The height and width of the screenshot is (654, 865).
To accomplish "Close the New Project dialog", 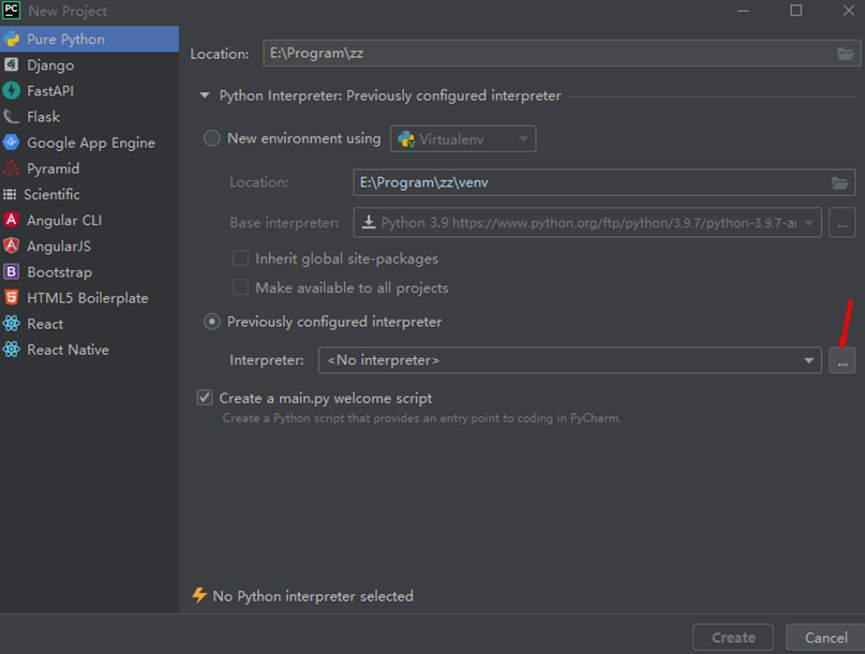I will pyautogui.click(x=848, y=10).
